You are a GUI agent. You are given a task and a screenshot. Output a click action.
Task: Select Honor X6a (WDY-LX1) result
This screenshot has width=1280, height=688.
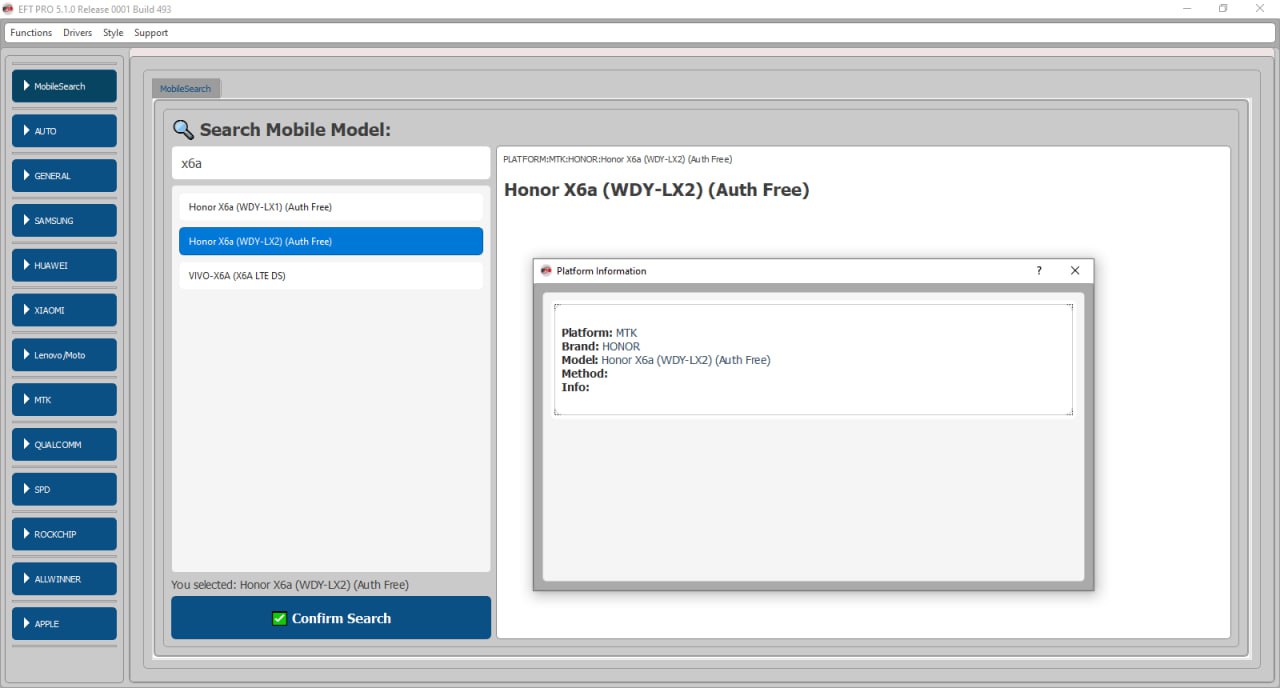click(331, 207)
